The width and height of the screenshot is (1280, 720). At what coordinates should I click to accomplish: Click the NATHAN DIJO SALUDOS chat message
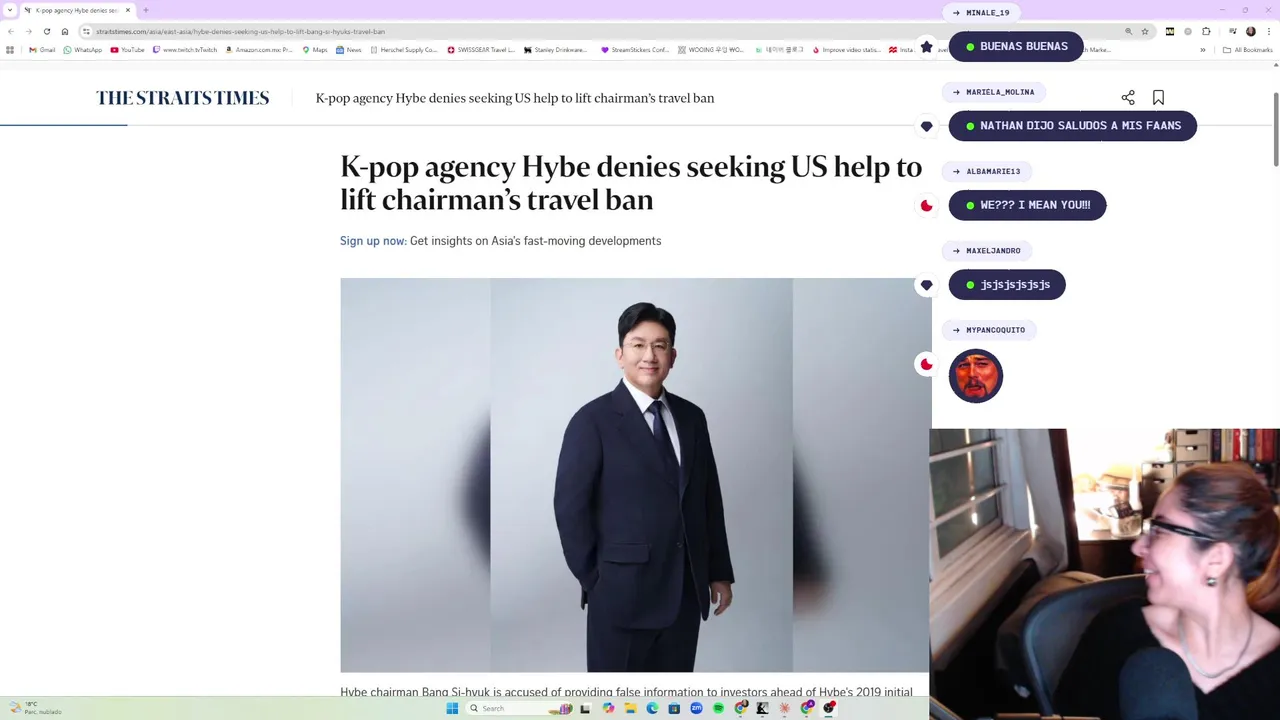click(1072, 126)
